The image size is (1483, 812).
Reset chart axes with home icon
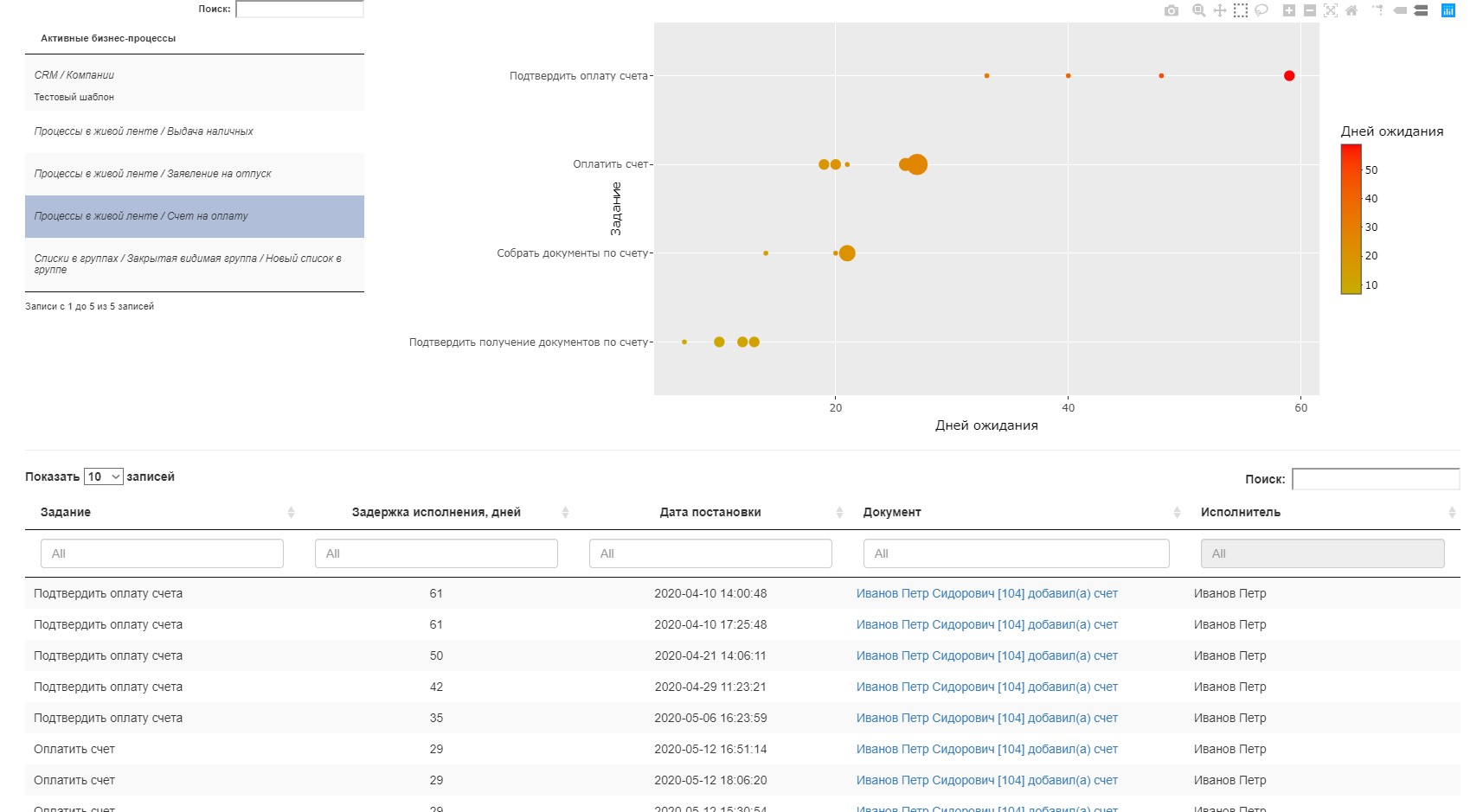[x=1351, y=10]
